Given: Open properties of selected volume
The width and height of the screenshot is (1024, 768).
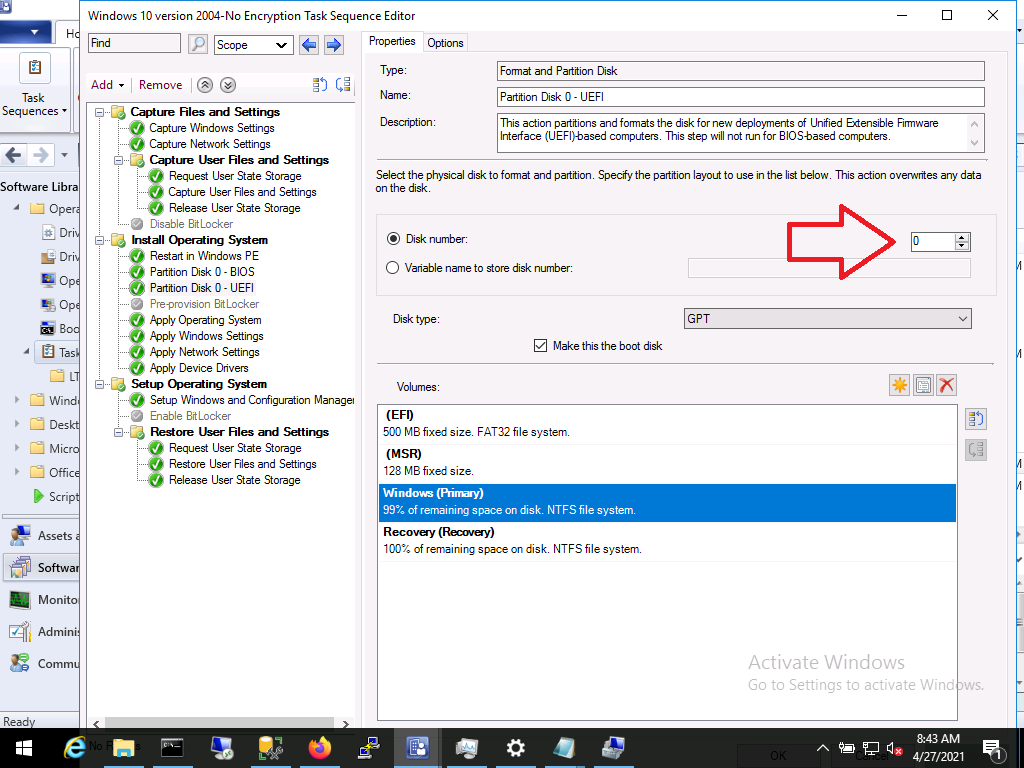Looking at the screenshot, I should pos(923,385).
